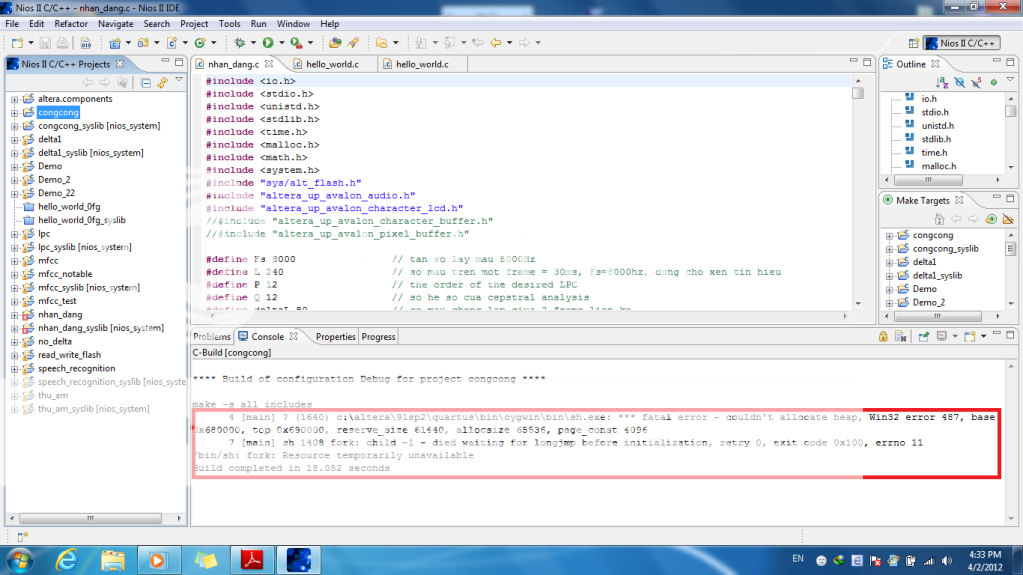
Task: Open the Run button dropdown arrow
Action: (x=281, y=43)
